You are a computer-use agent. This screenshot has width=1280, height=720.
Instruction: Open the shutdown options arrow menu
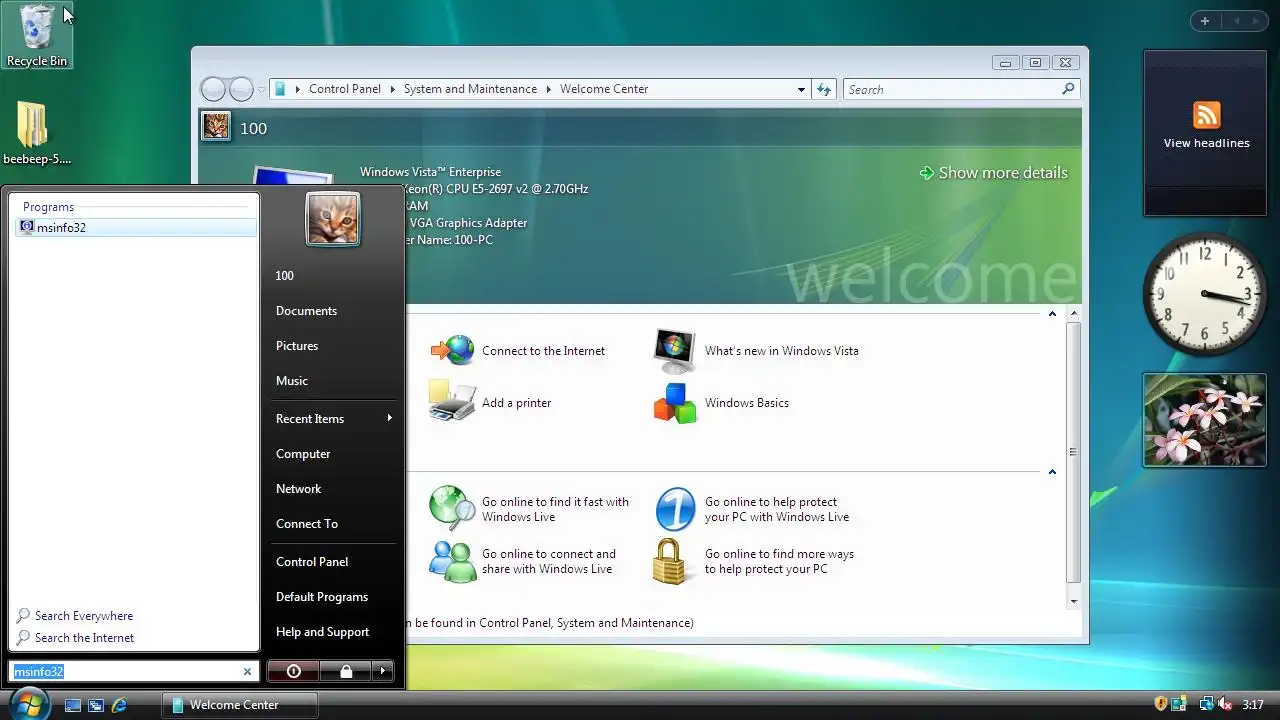383,671
